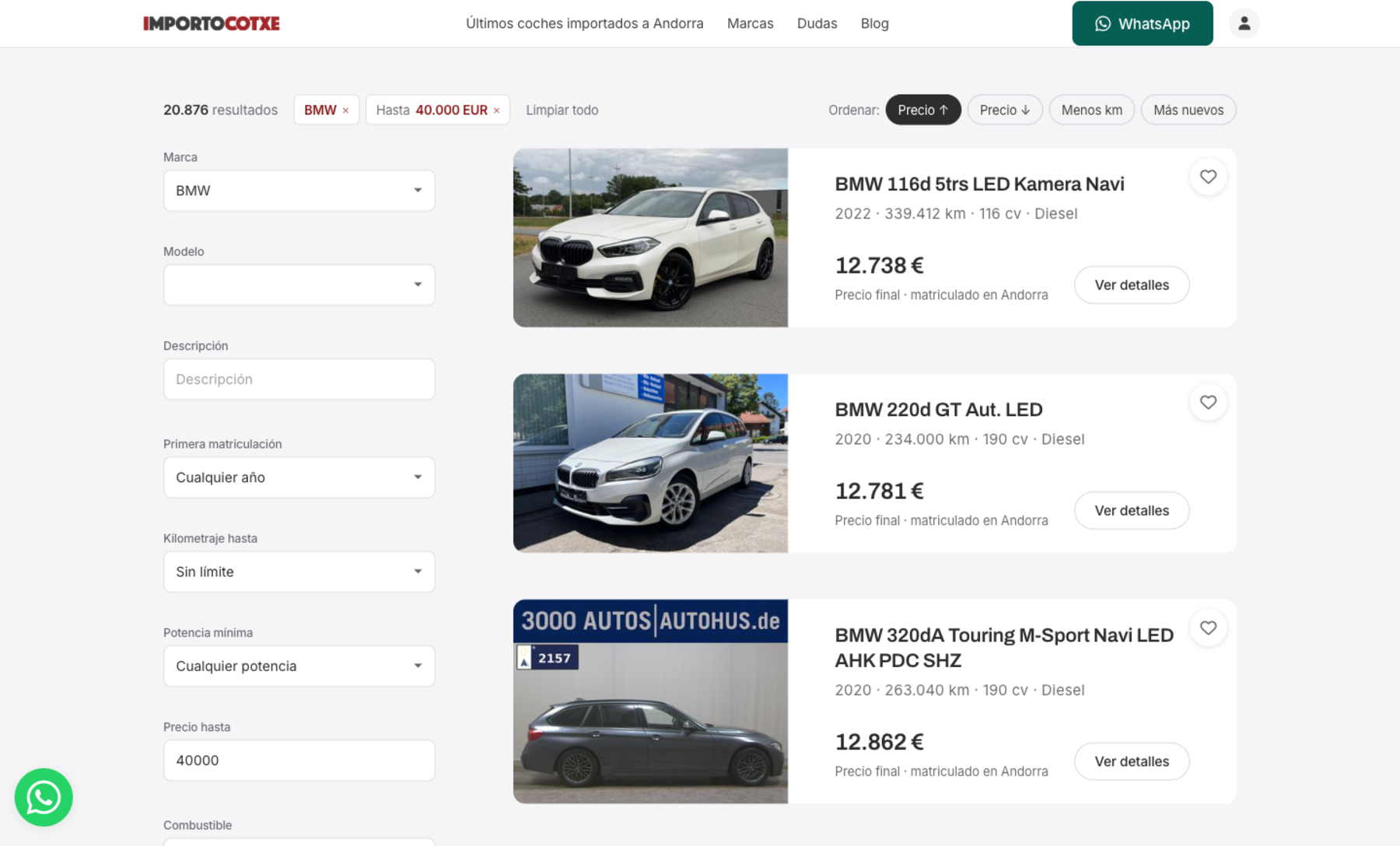Visit the Blog section

click(875, 23)
